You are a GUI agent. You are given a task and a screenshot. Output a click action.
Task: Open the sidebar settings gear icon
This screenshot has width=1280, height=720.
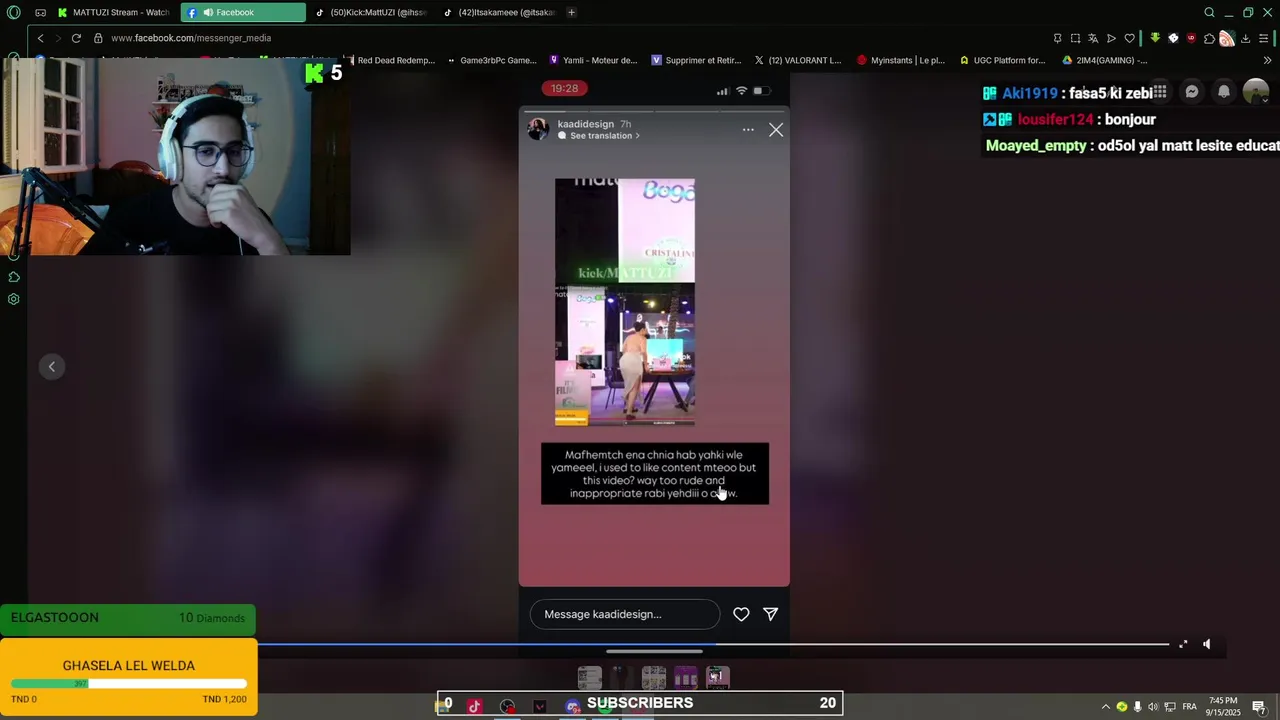pos(14,299)
